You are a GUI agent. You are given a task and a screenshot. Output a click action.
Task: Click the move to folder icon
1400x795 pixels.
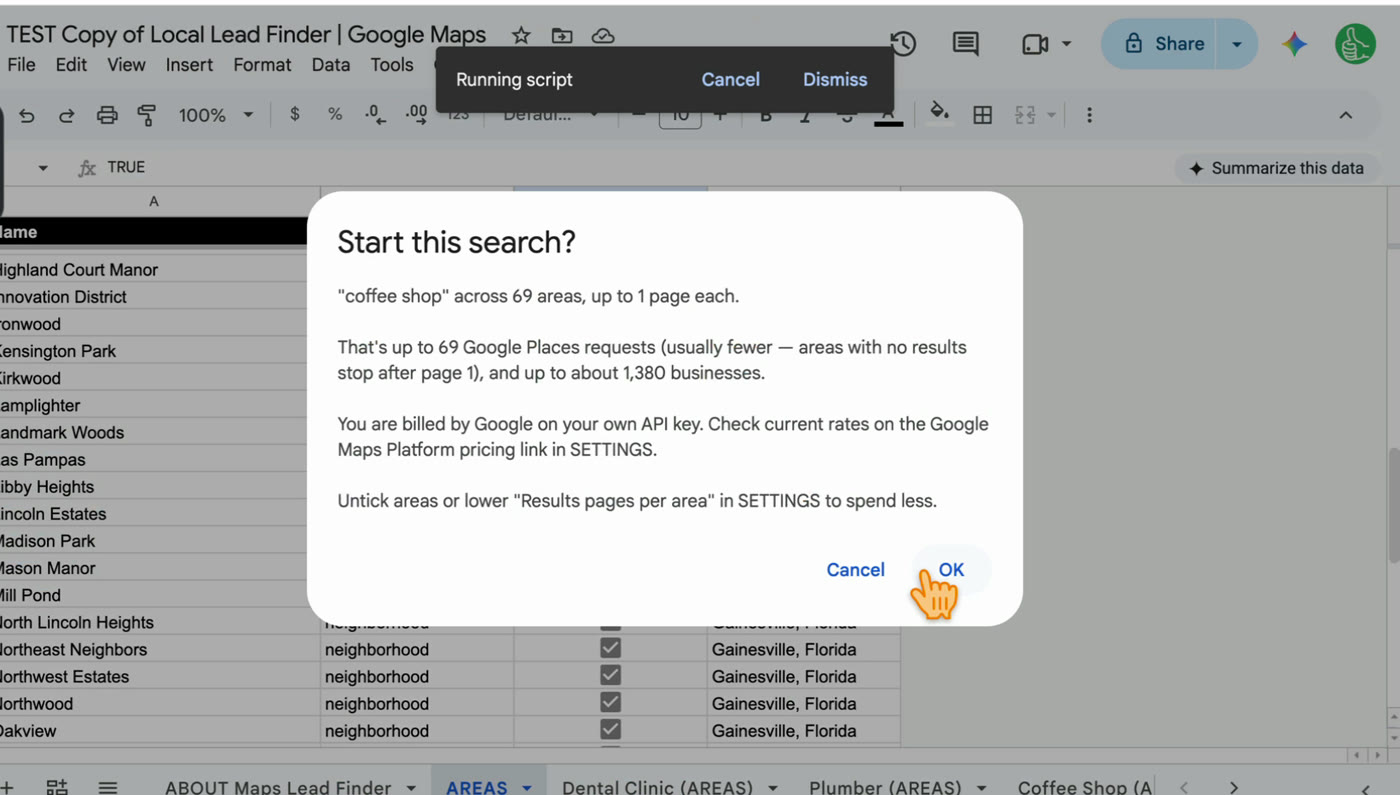coord(562,36)
